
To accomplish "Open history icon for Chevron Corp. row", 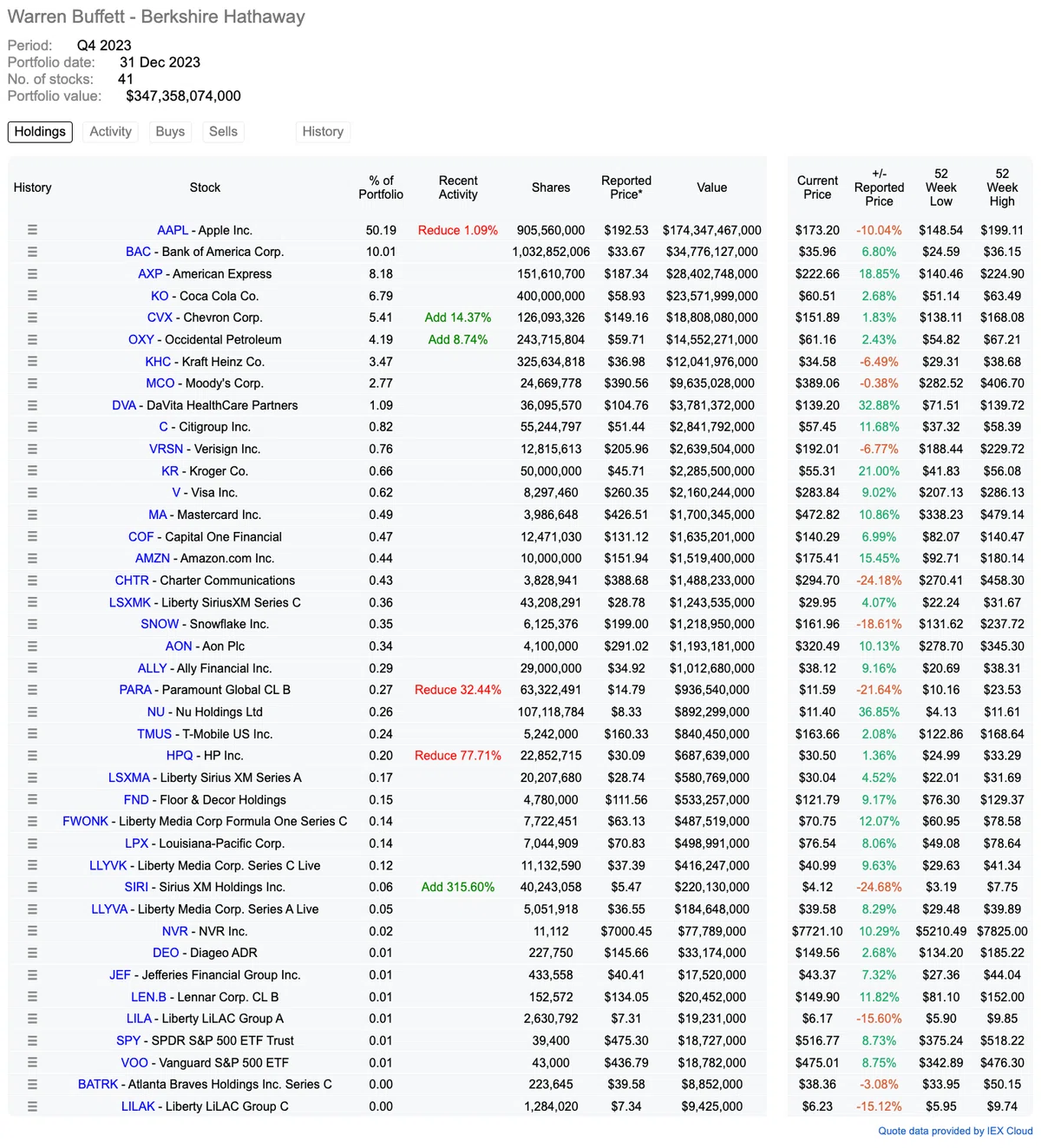I will point(32,318).
